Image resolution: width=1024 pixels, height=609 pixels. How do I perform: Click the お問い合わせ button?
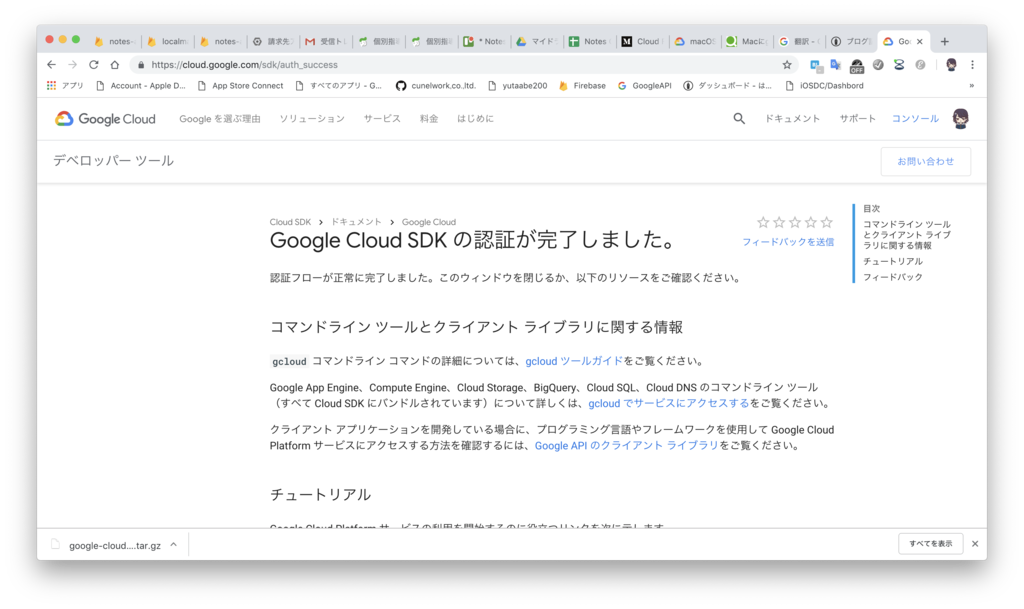pyautogui.click(x=925, y=161)
